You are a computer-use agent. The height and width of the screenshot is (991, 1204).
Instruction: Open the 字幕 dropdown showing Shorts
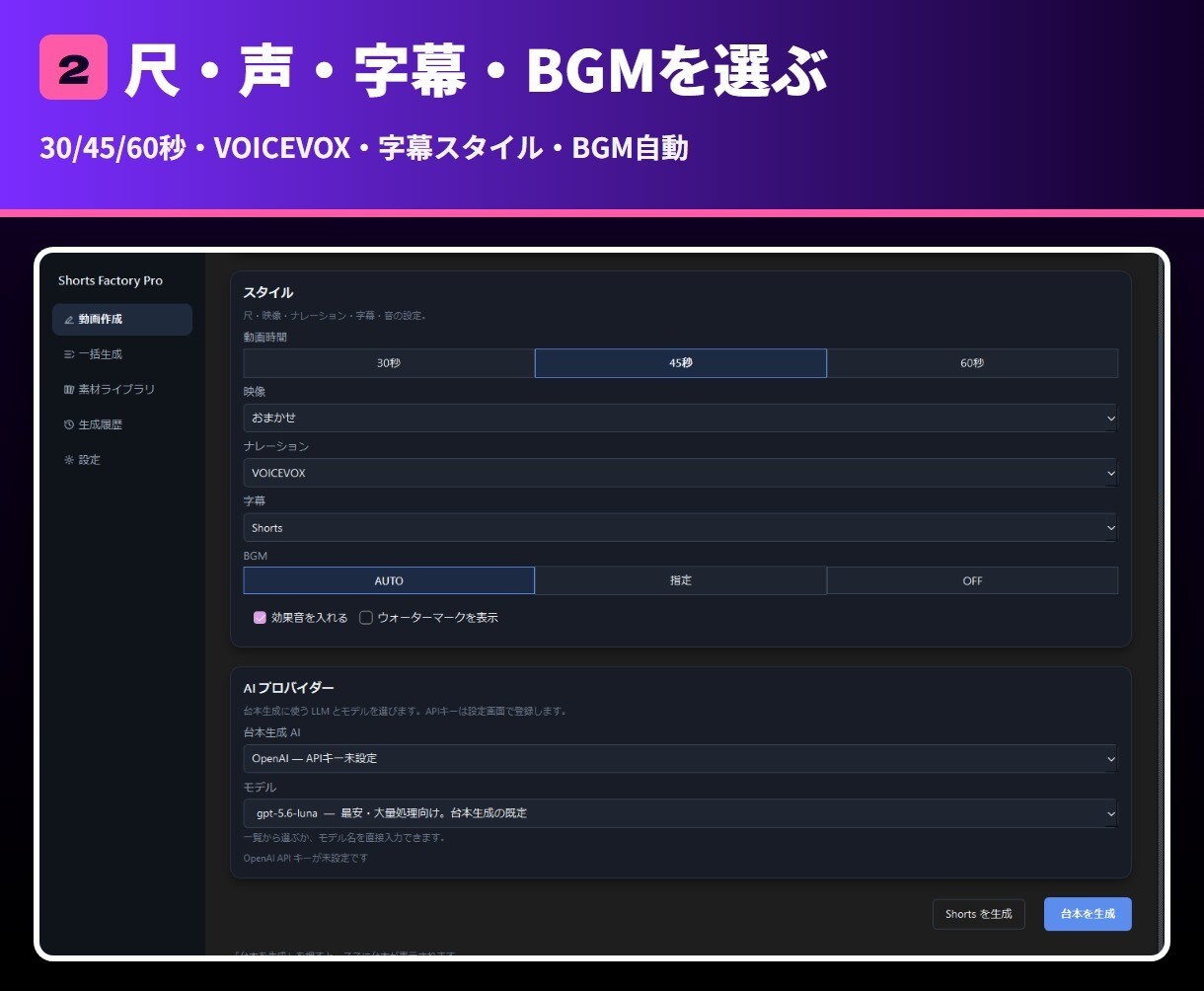681,528
